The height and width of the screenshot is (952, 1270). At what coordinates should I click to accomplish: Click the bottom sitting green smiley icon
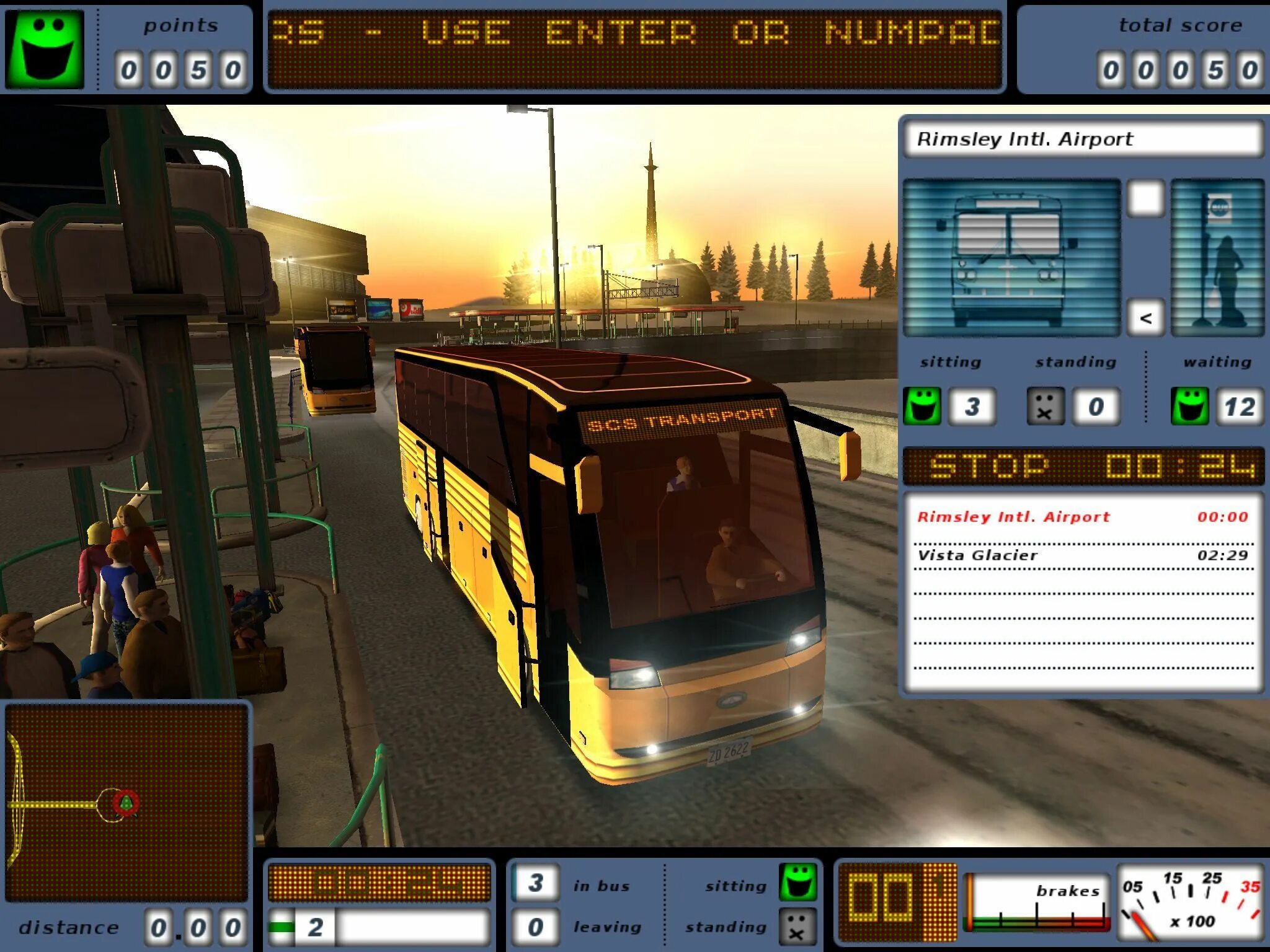pyautogui.click(x=797, y=882)
